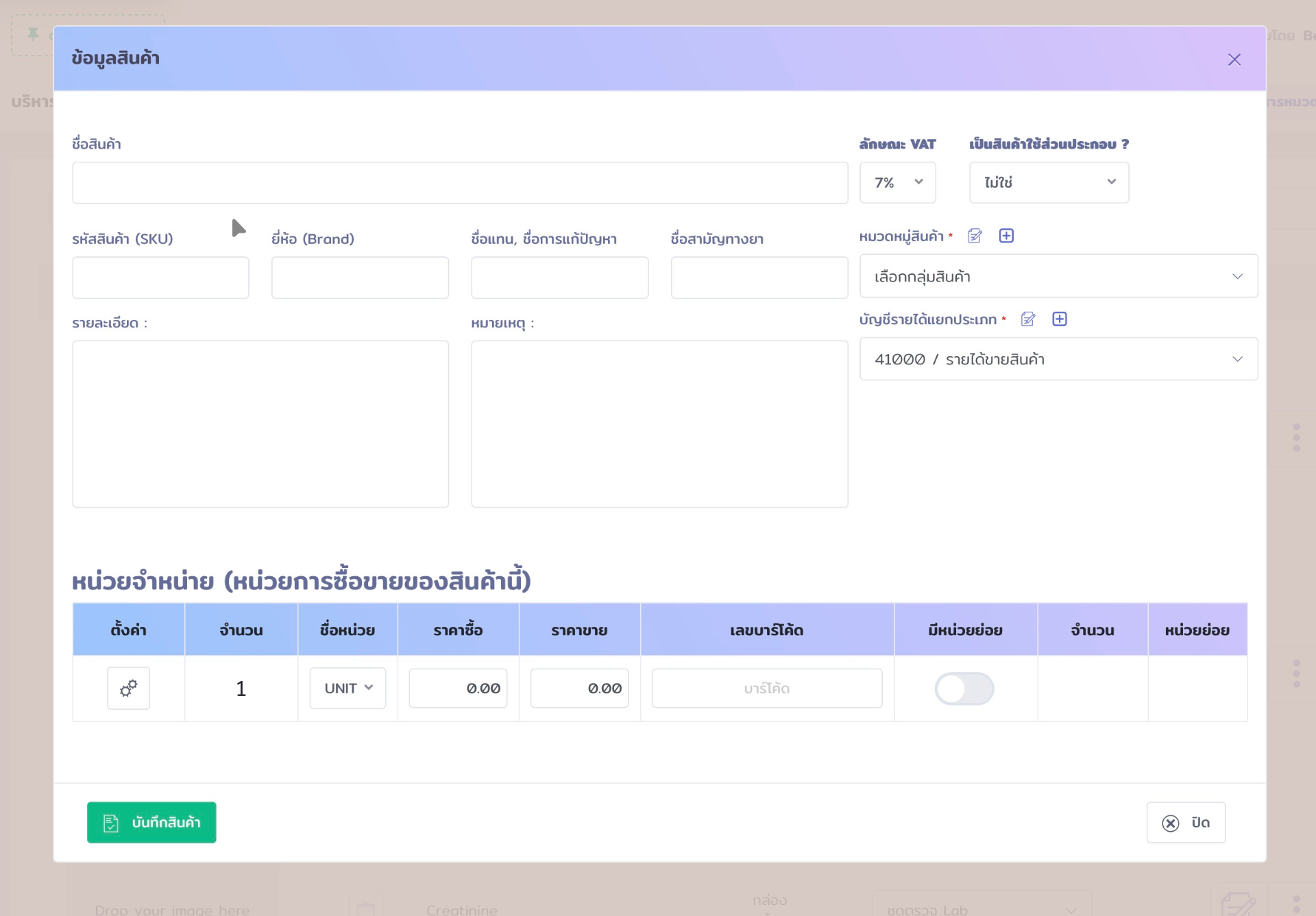Click the plus icon to add new revenue account
The image size is (1316, 916).
(x=1060, y=319)
